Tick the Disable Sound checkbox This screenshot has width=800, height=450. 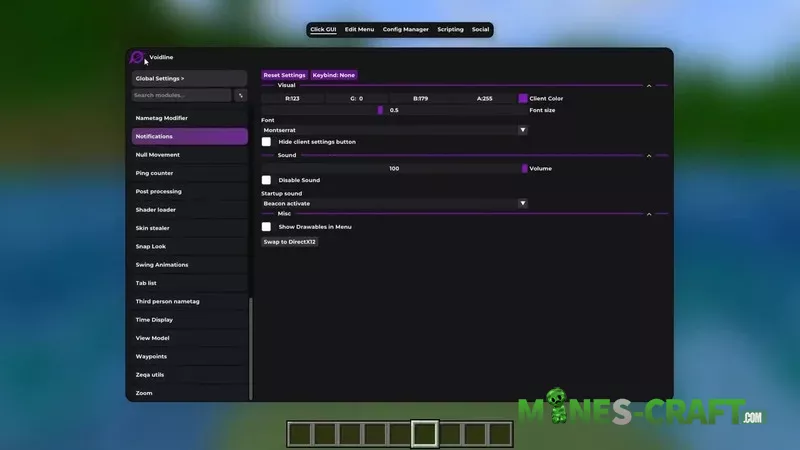266,180
